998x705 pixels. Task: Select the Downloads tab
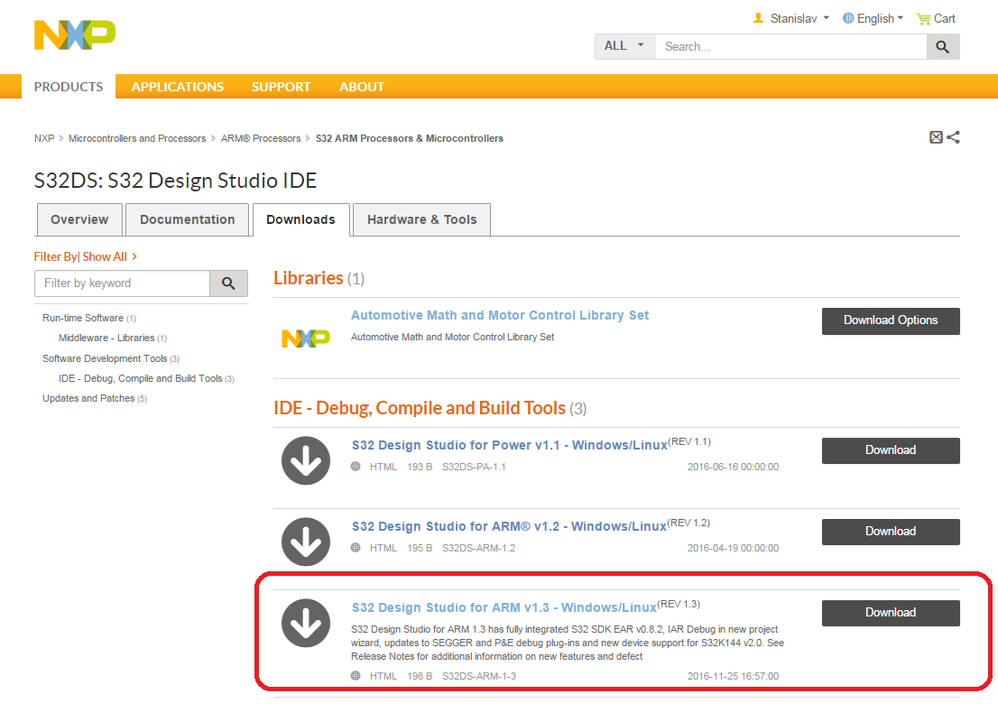(x=300, y=220)
